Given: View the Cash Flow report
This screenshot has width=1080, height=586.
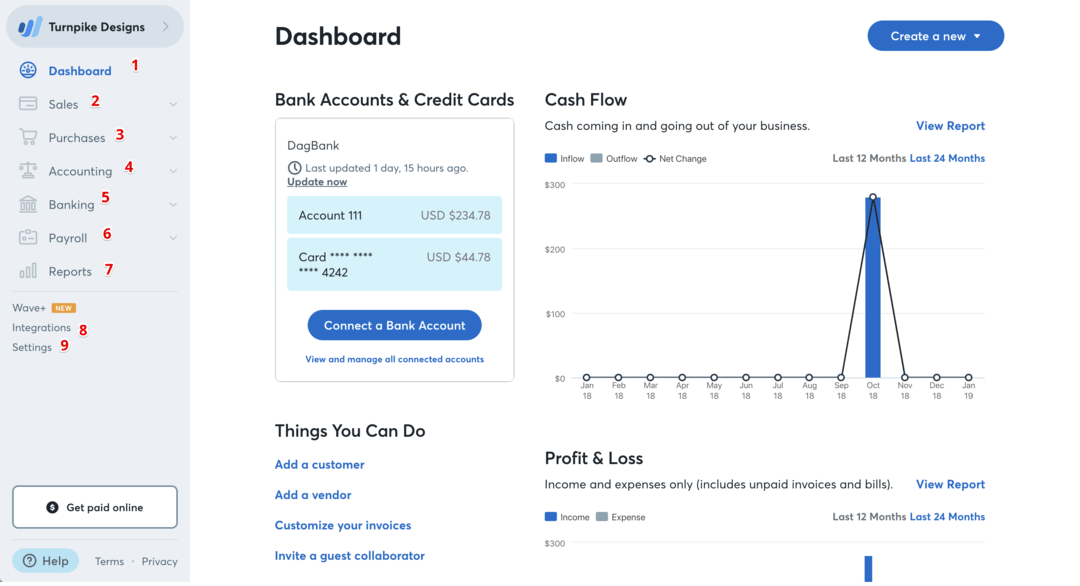Looking at the screenshot, I should pyautogui.click(x=950, y=125).
